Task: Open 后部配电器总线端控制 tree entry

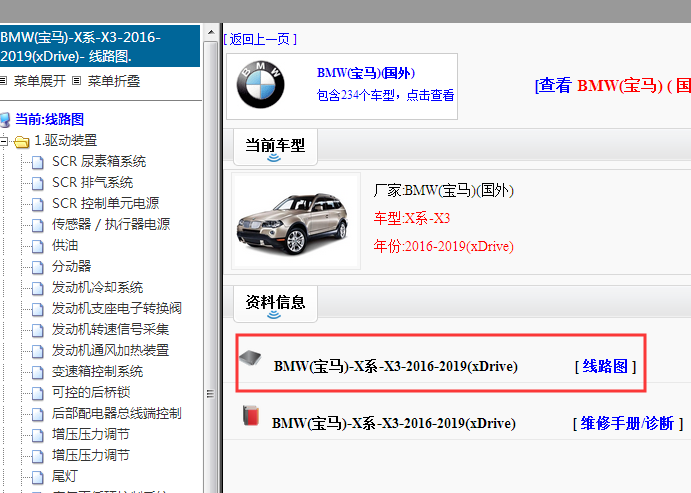Action: (x=117, y=414)
